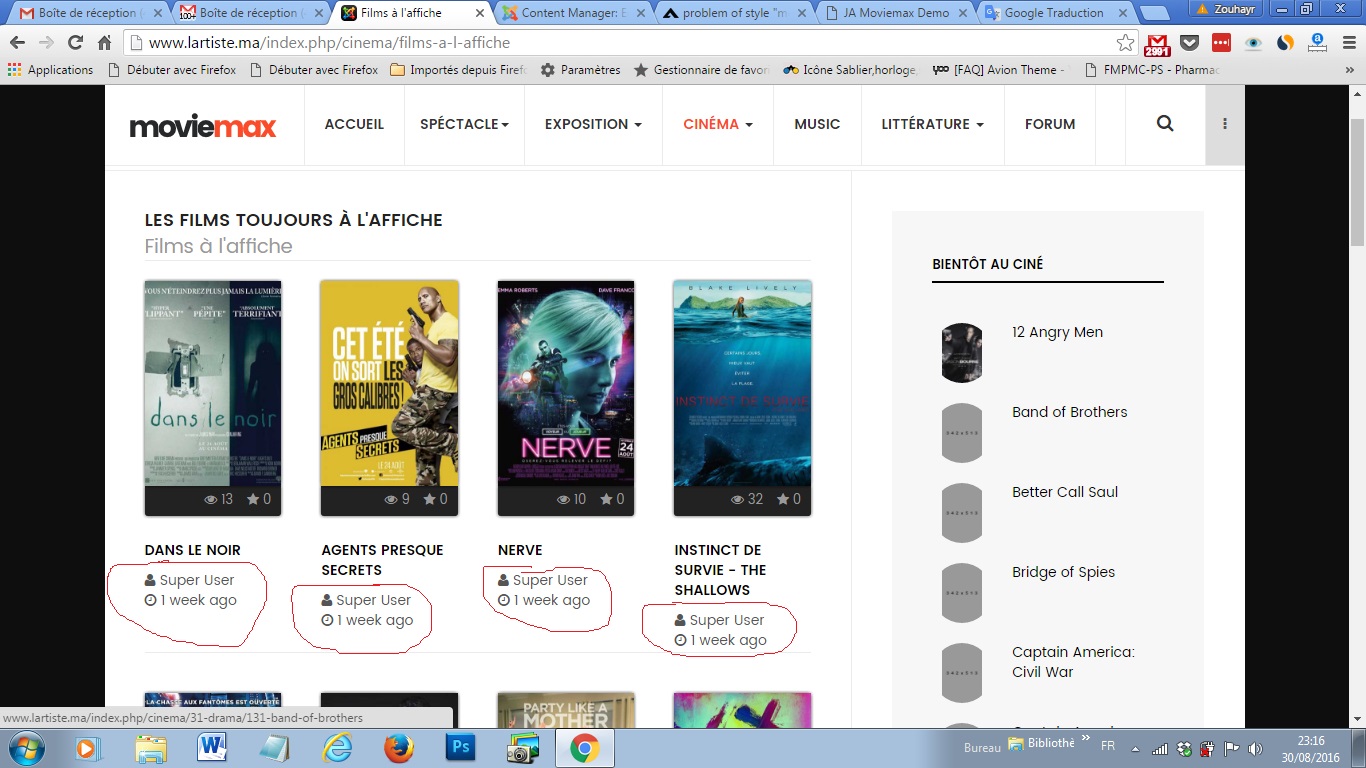Go to ACCUEIL in navigation
The width and height of the screenshot is (1366, 768).
354,124
